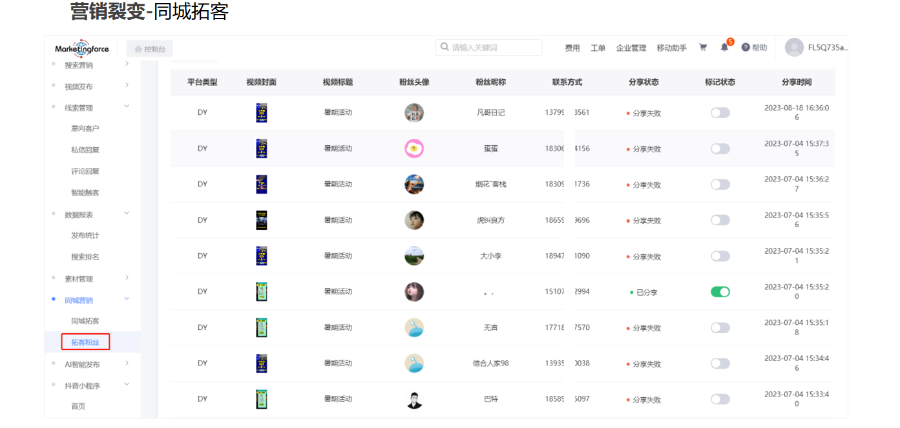Open 移动助手 in the top bar
This screenshot has width=900, height=428.
[x=672, y=48]
